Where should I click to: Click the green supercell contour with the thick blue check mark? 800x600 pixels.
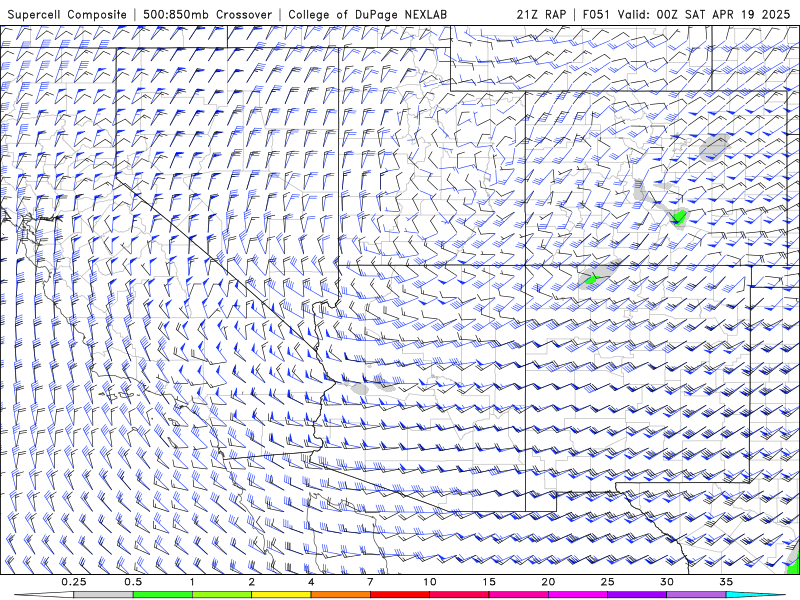pyautogui.click(x=679, y=217)
